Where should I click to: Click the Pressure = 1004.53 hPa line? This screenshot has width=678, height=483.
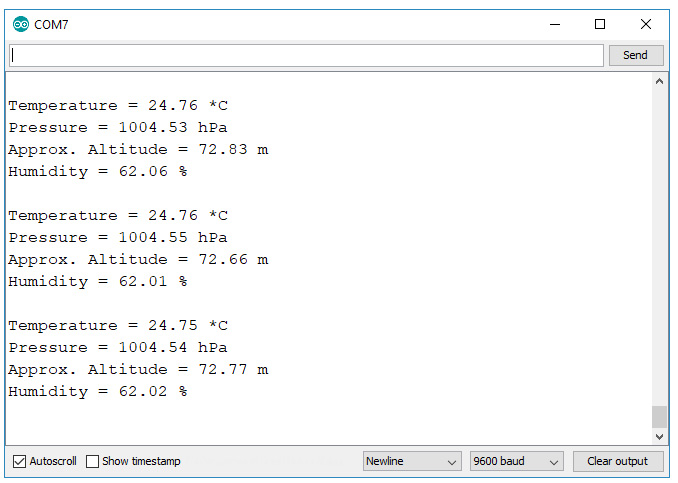pyautogui.click(x=118, y=128)
